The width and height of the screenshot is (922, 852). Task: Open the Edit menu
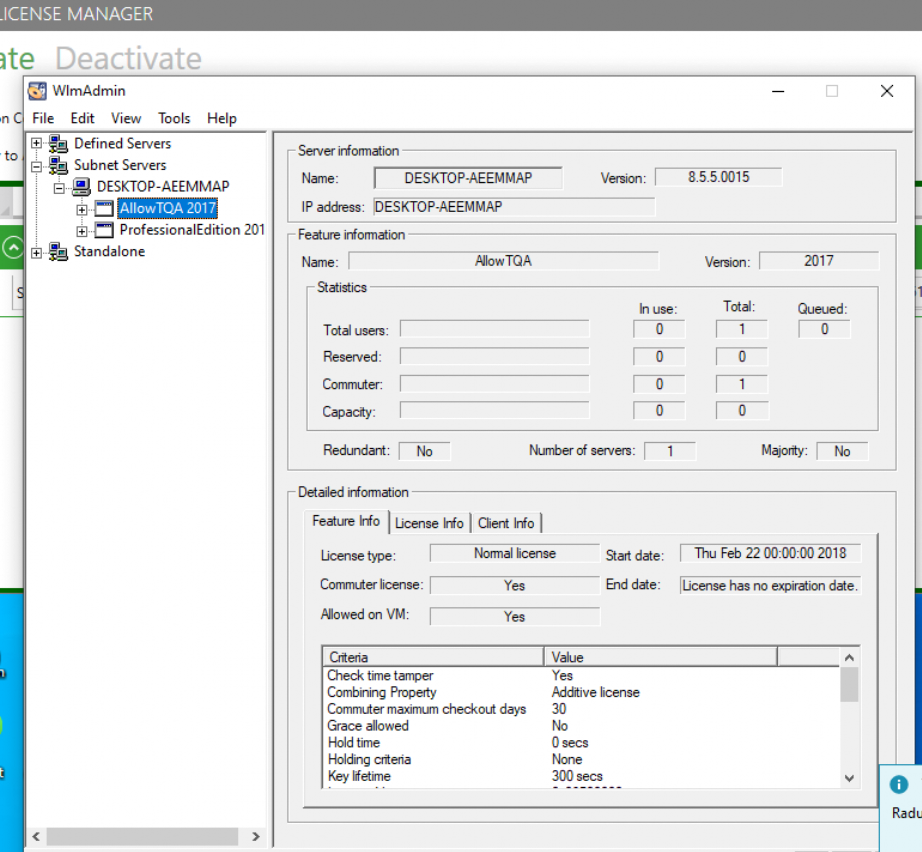82,118
